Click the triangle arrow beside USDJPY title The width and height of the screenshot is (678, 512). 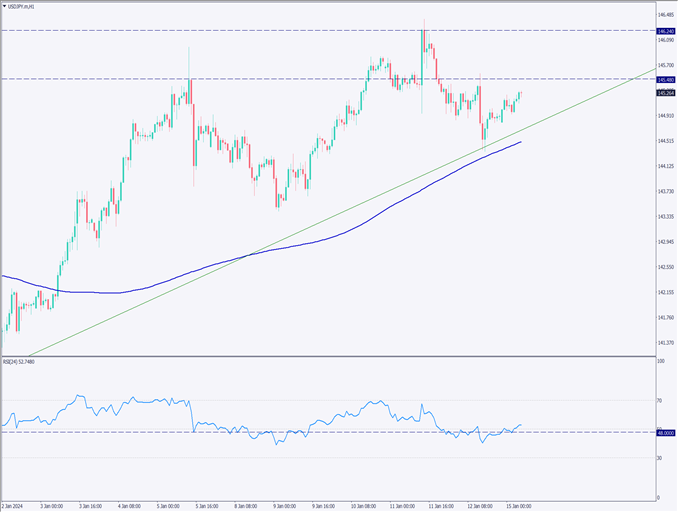[5, 6]
